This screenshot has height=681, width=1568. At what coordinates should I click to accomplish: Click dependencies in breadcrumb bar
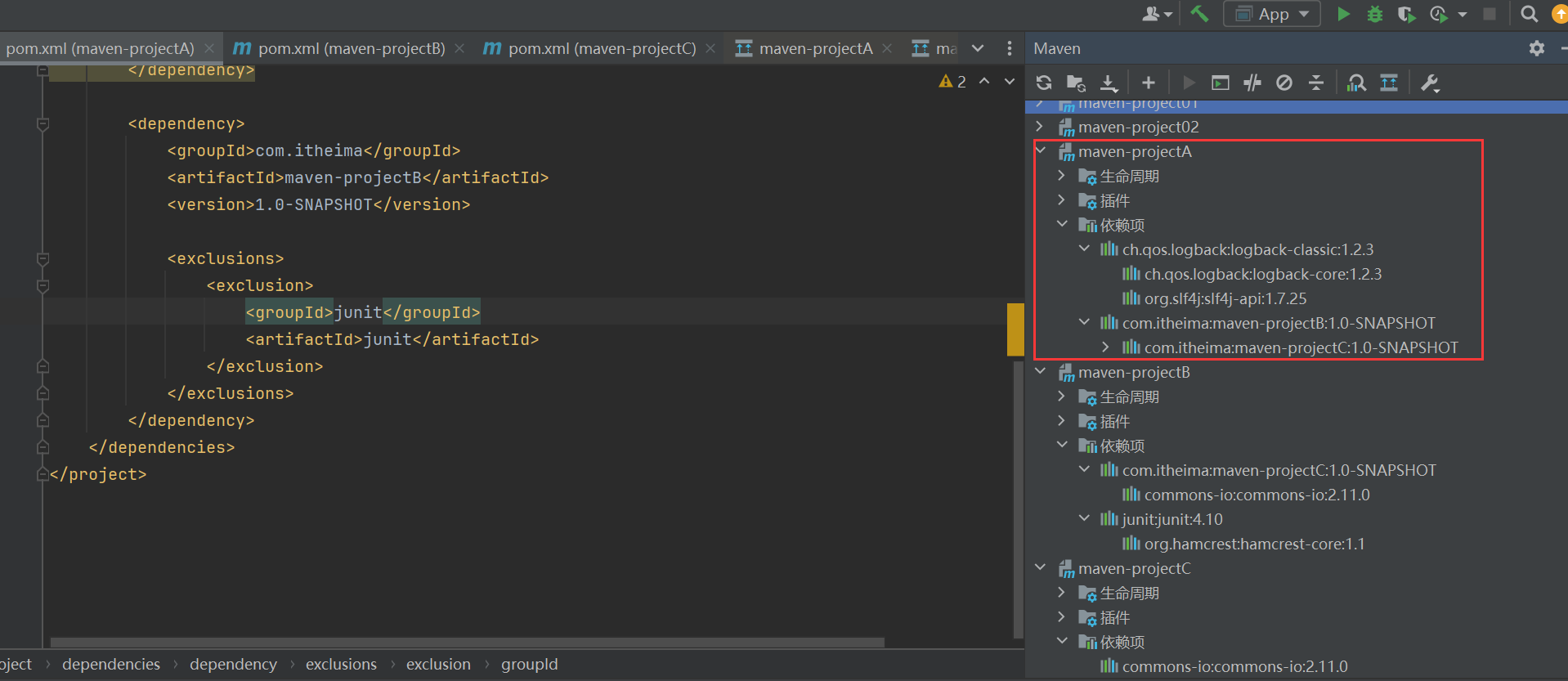point(111,664)
